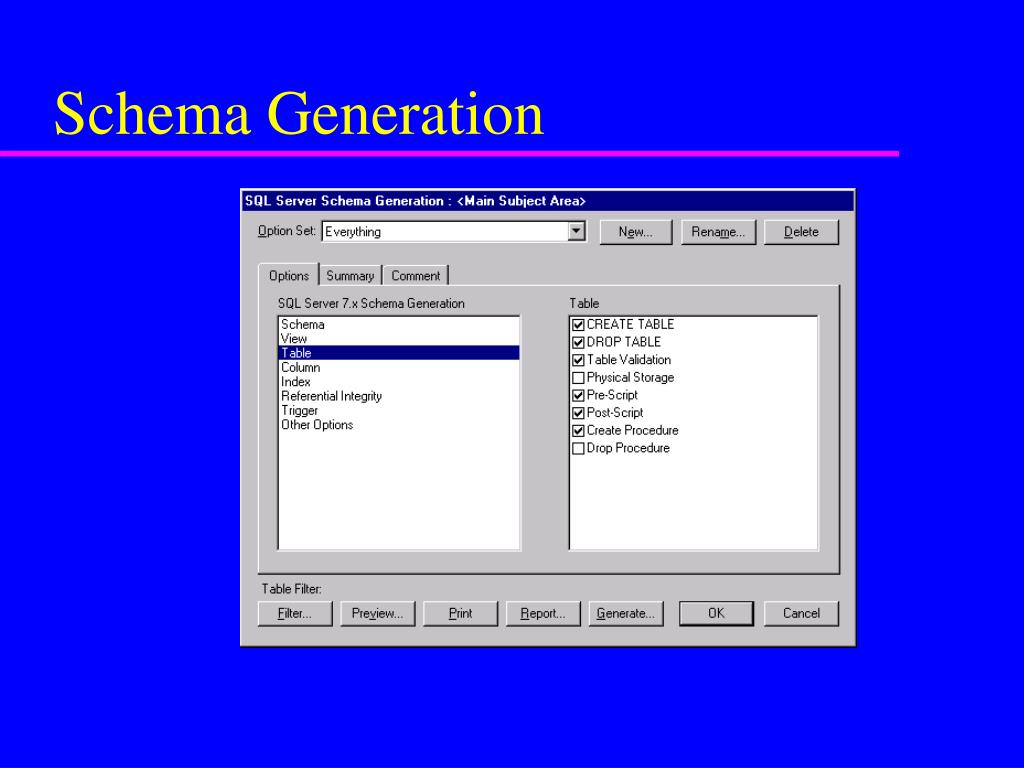The height and width of the screenshot is (768, 1024).
Task: Select Trigger in the generation list
Action: click(x=399, y=411)
